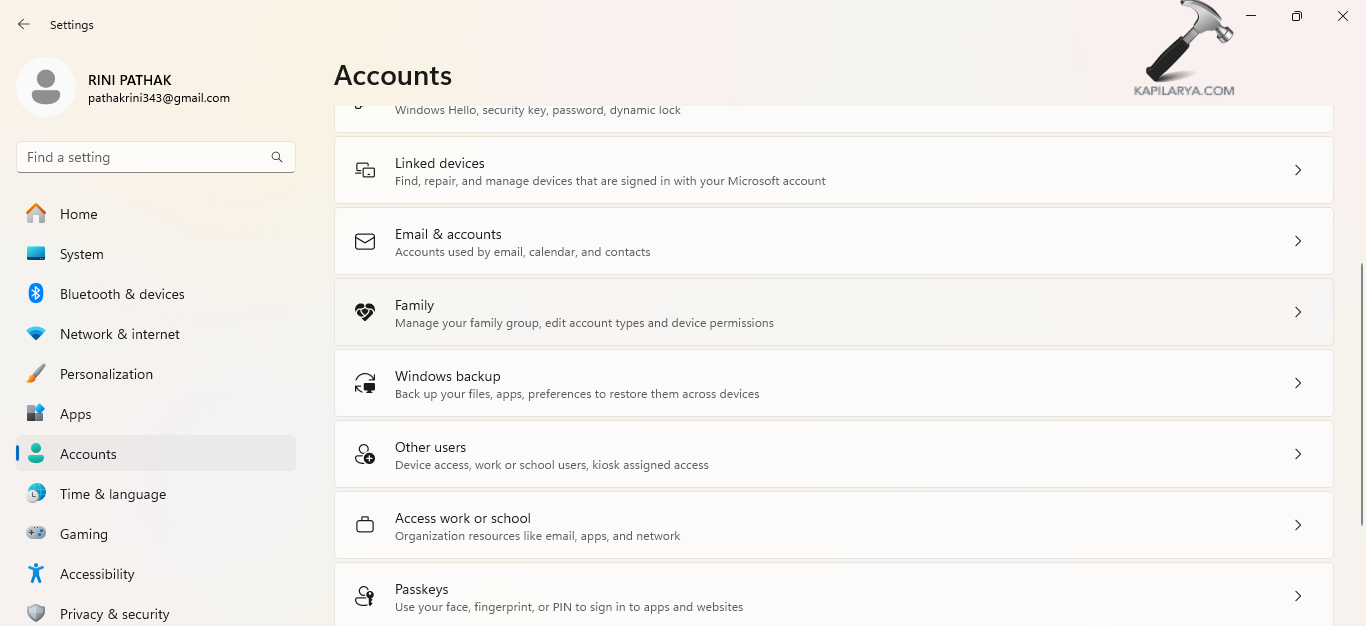Expand Email & accounts via chevron arrow
This screenshot has width=1366, height=626.
point(1298,241)
